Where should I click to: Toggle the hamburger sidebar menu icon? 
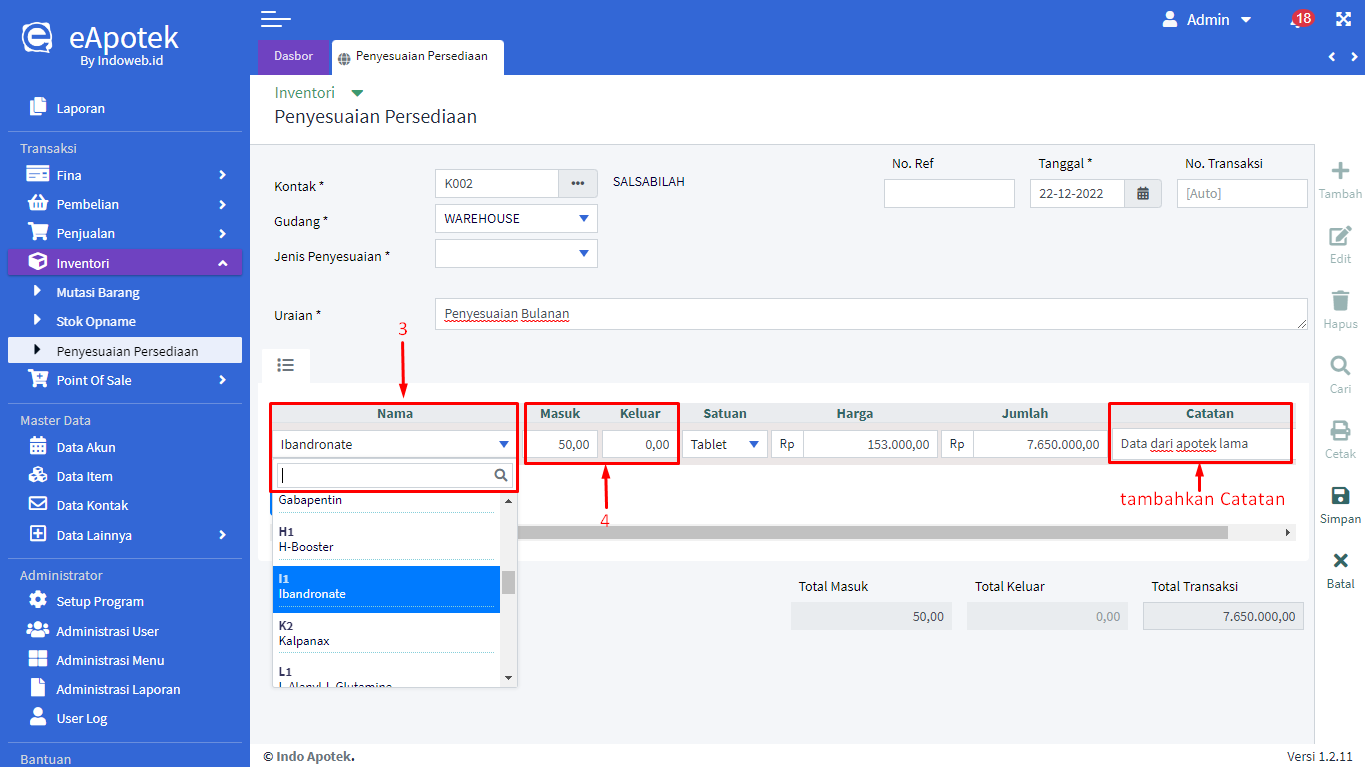275,19
